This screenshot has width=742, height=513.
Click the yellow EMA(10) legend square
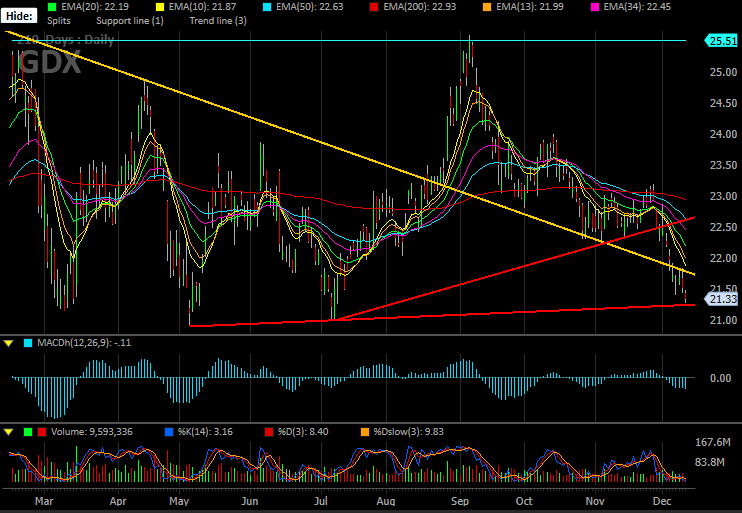click(159, 7)
